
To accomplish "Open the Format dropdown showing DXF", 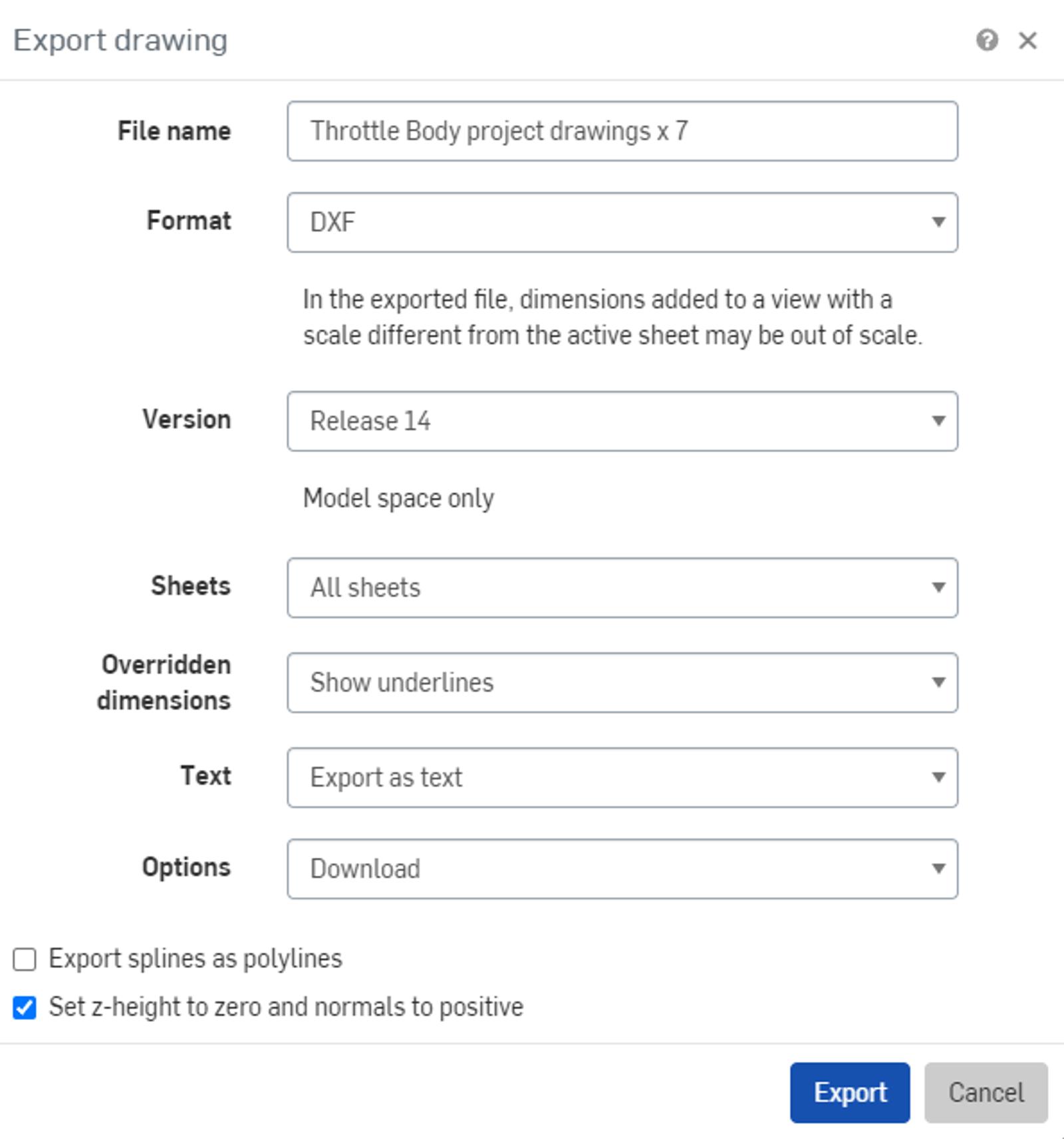I will pyautogui.click(x=622, y=222).
